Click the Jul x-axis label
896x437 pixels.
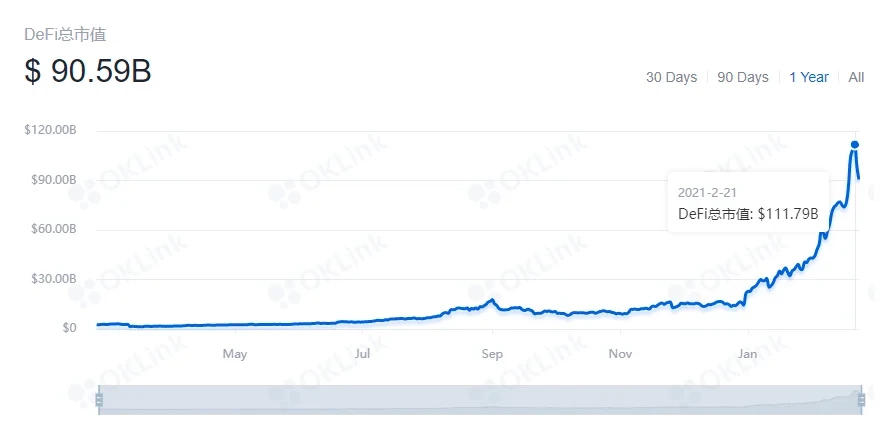pyautogui.click(x=363, y=354)
